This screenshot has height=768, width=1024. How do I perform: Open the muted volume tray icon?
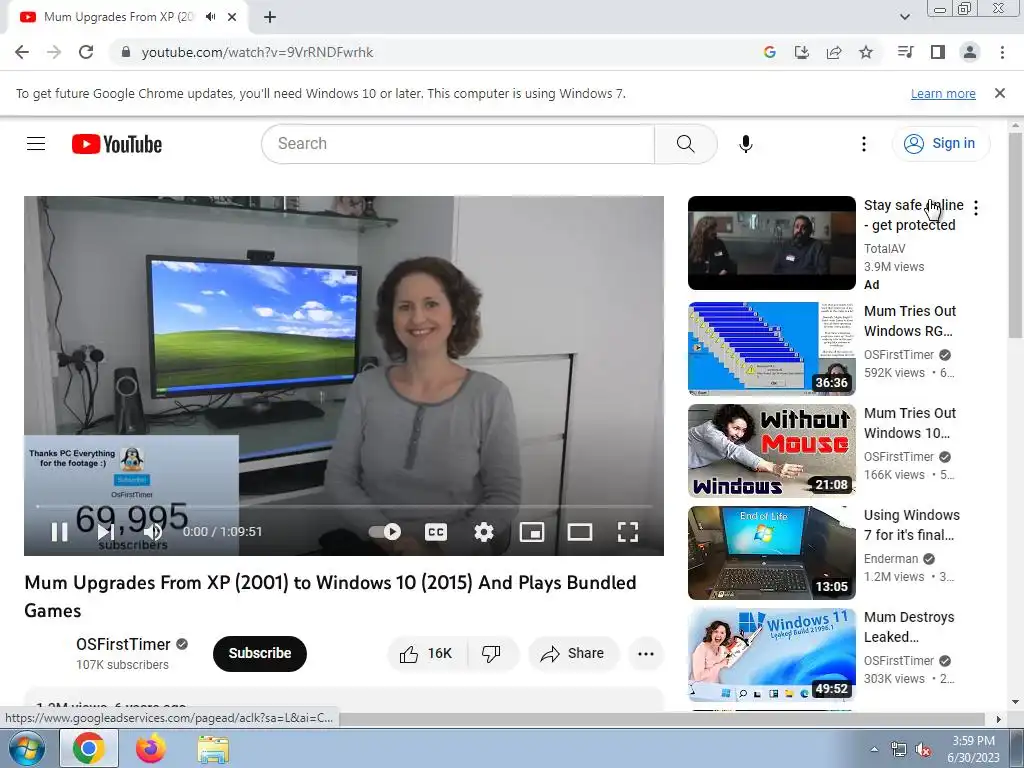pos(923,750)
